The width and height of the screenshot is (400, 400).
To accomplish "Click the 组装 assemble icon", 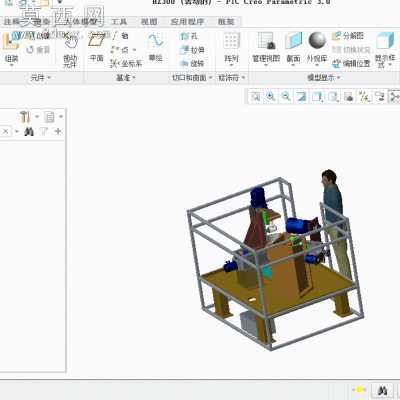I will (11, 41).
